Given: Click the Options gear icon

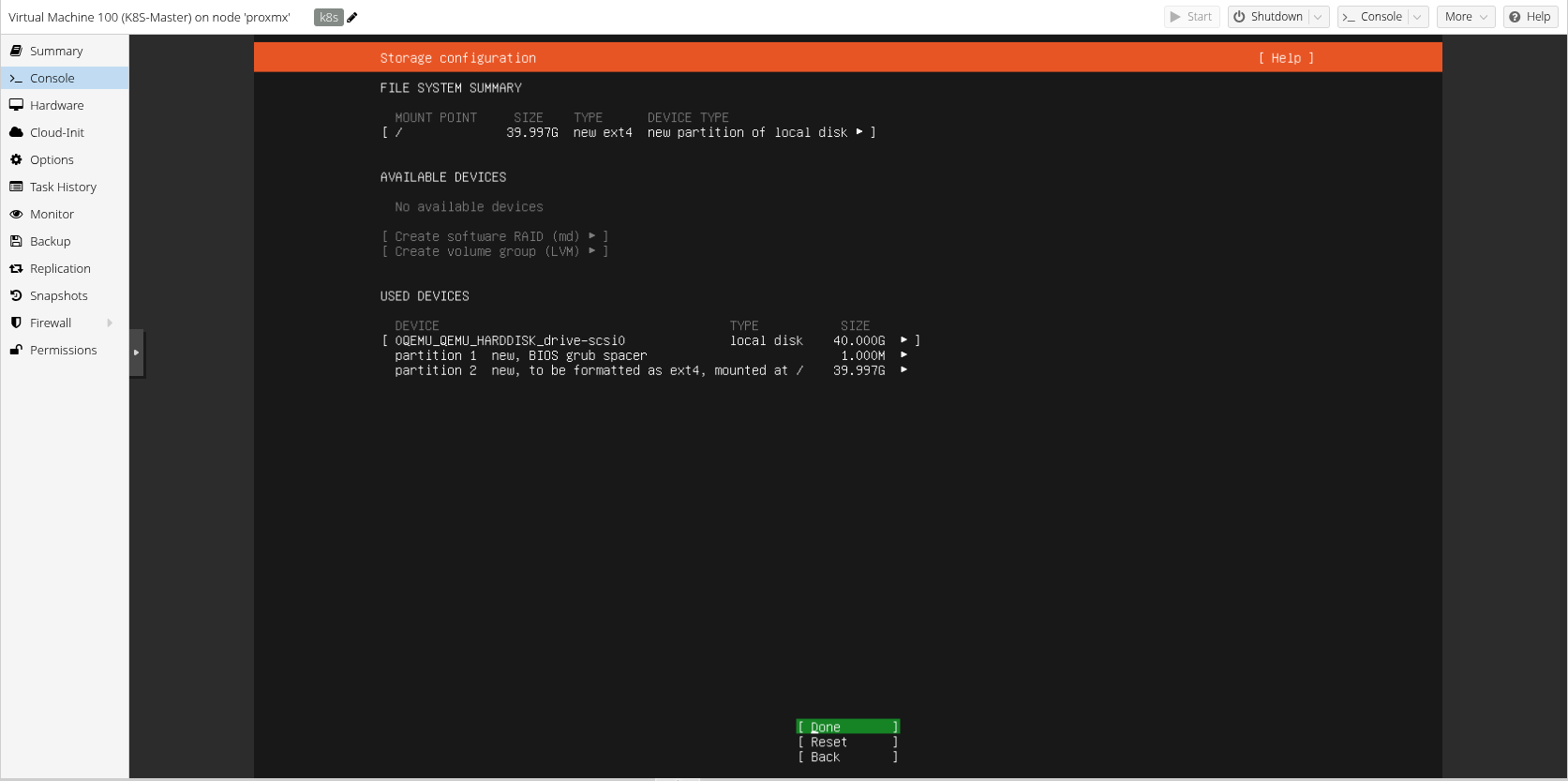Looking at the screenshot, I should [16, 159].
